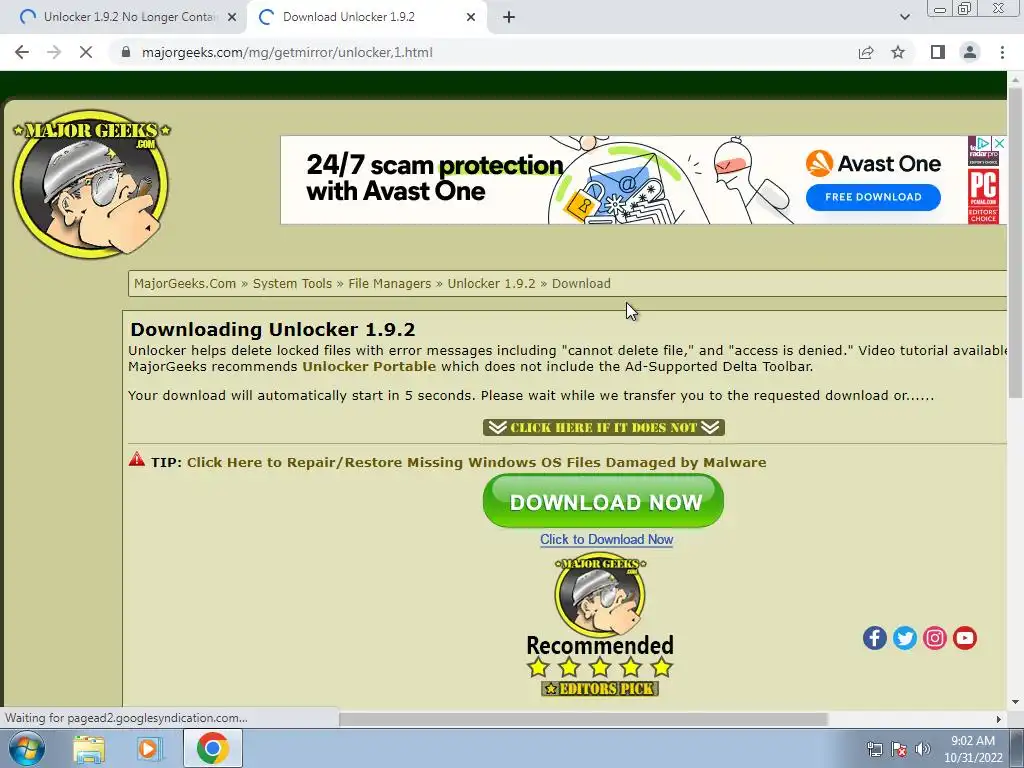Go to File Managers breadcrumb
The image size is (1024, 768).
[x=389, y=283]
